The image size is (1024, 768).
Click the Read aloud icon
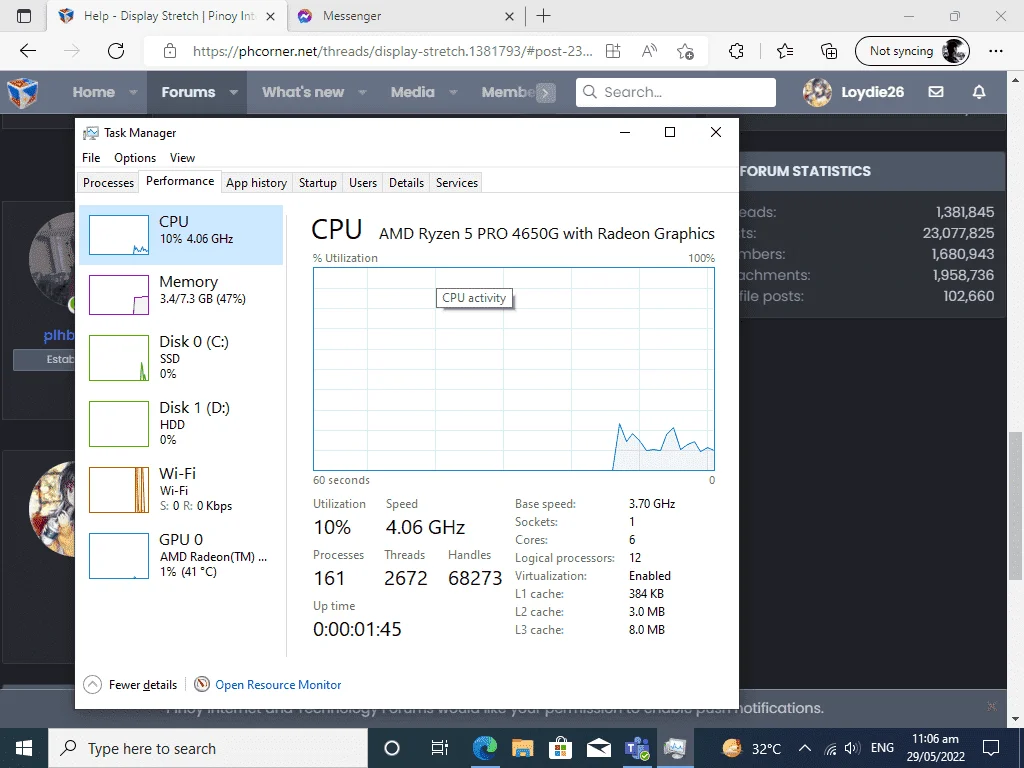click(649, 51)
